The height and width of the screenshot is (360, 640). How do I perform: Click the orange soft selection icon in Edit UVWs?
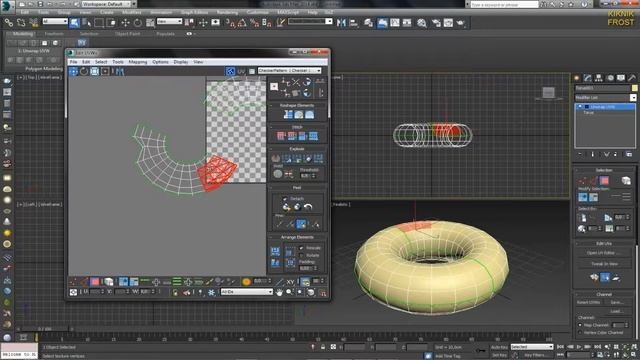tap(246, 282)
